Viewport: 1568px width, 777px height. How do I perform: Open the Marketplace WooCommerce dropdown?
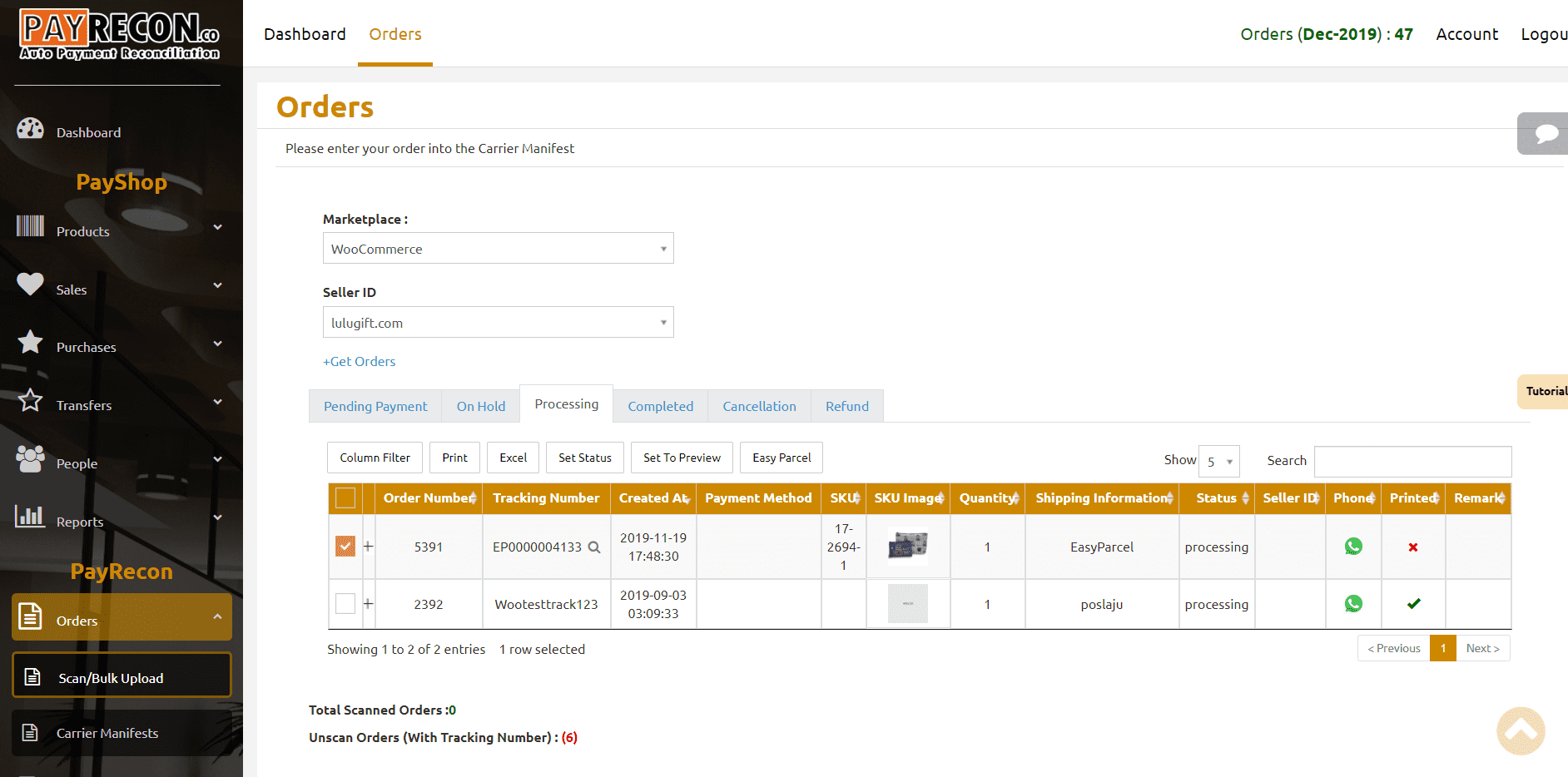click(498, 248)
